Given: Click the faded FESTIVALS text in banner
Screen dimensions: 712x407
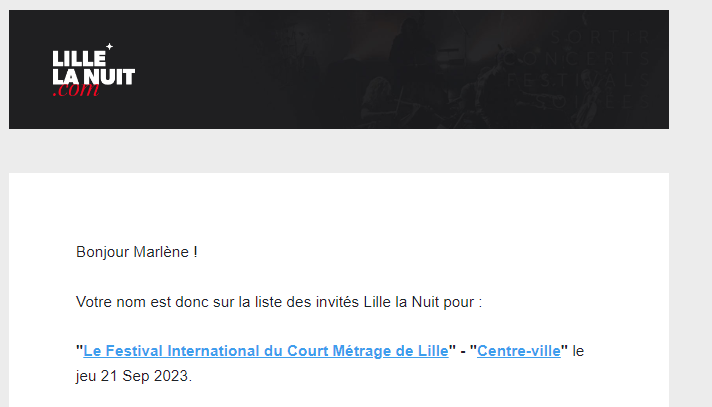Looking at the screenshot, I should point(579,81).
